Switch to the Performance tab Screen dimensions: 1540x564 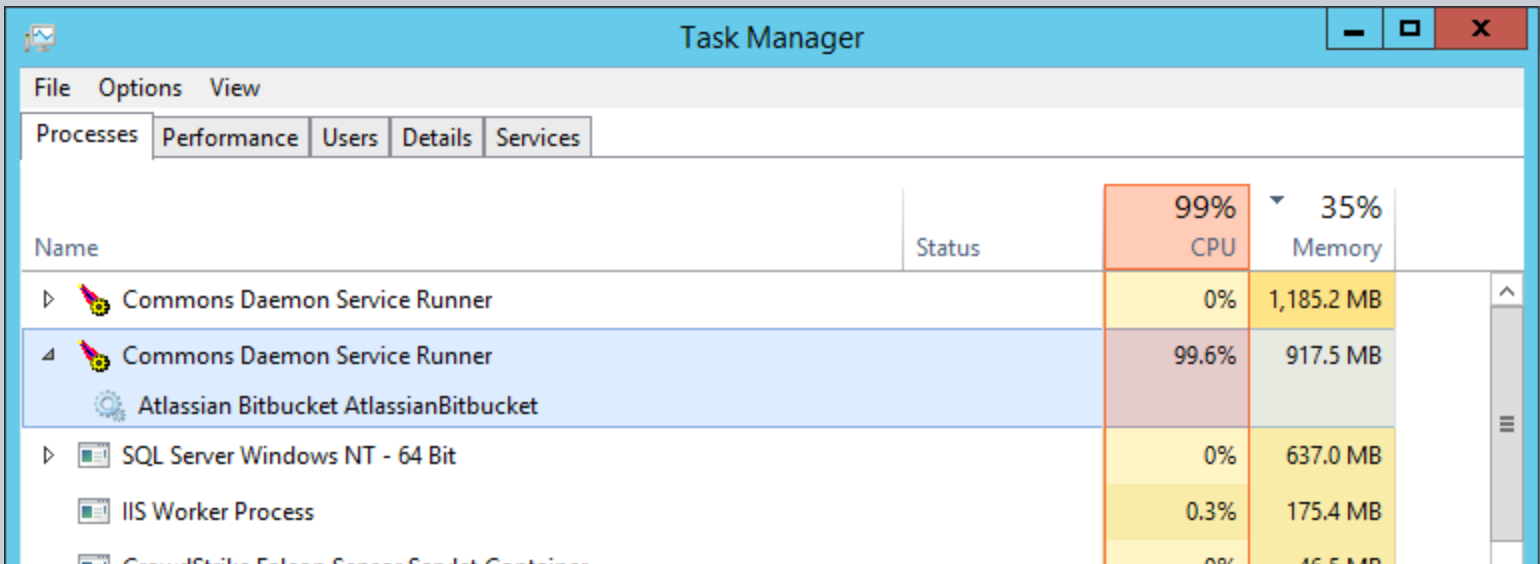(230, 138)
